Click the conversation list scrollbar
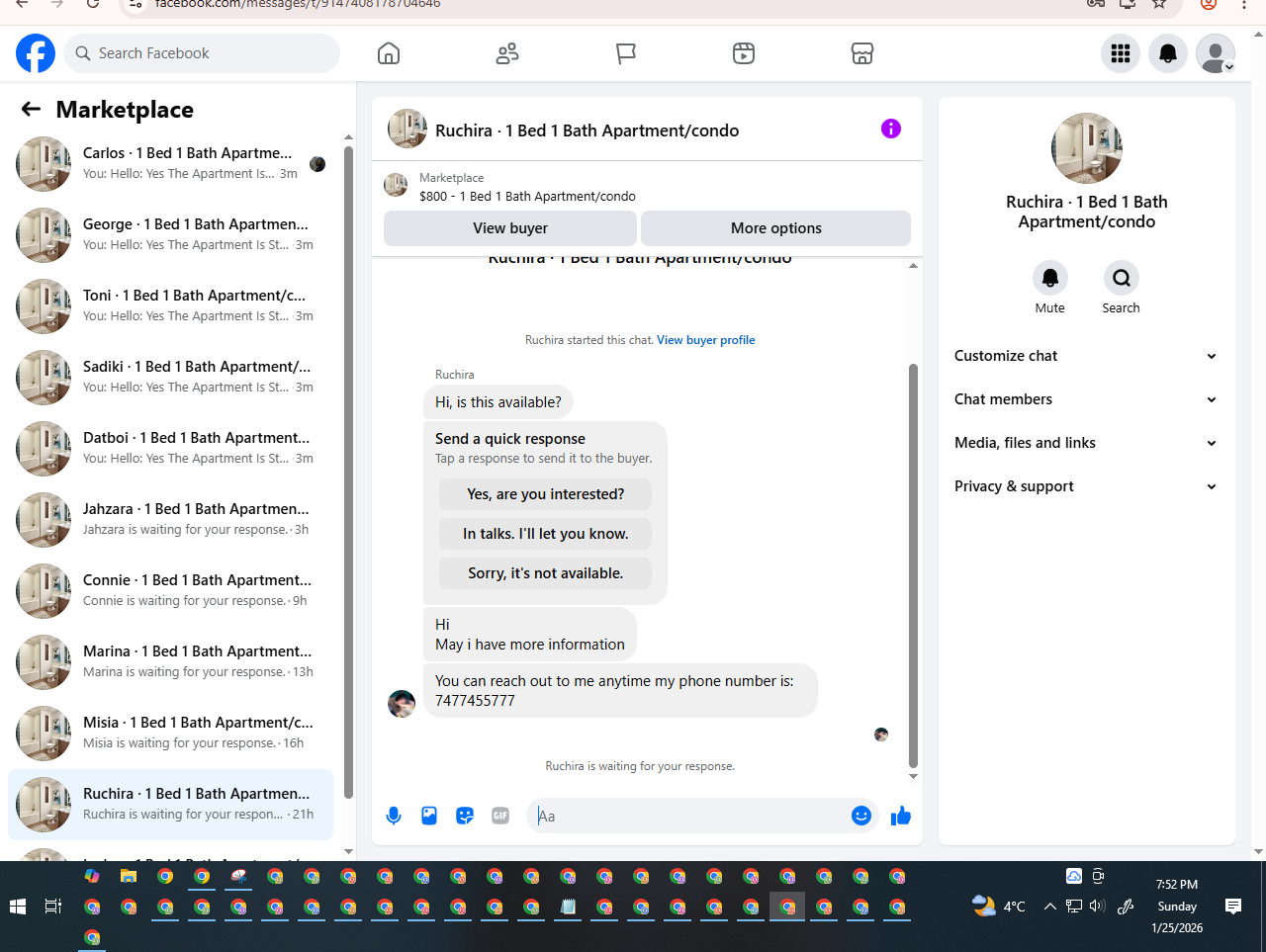This screenshot has width=1266, height=952. click(348, 473)
